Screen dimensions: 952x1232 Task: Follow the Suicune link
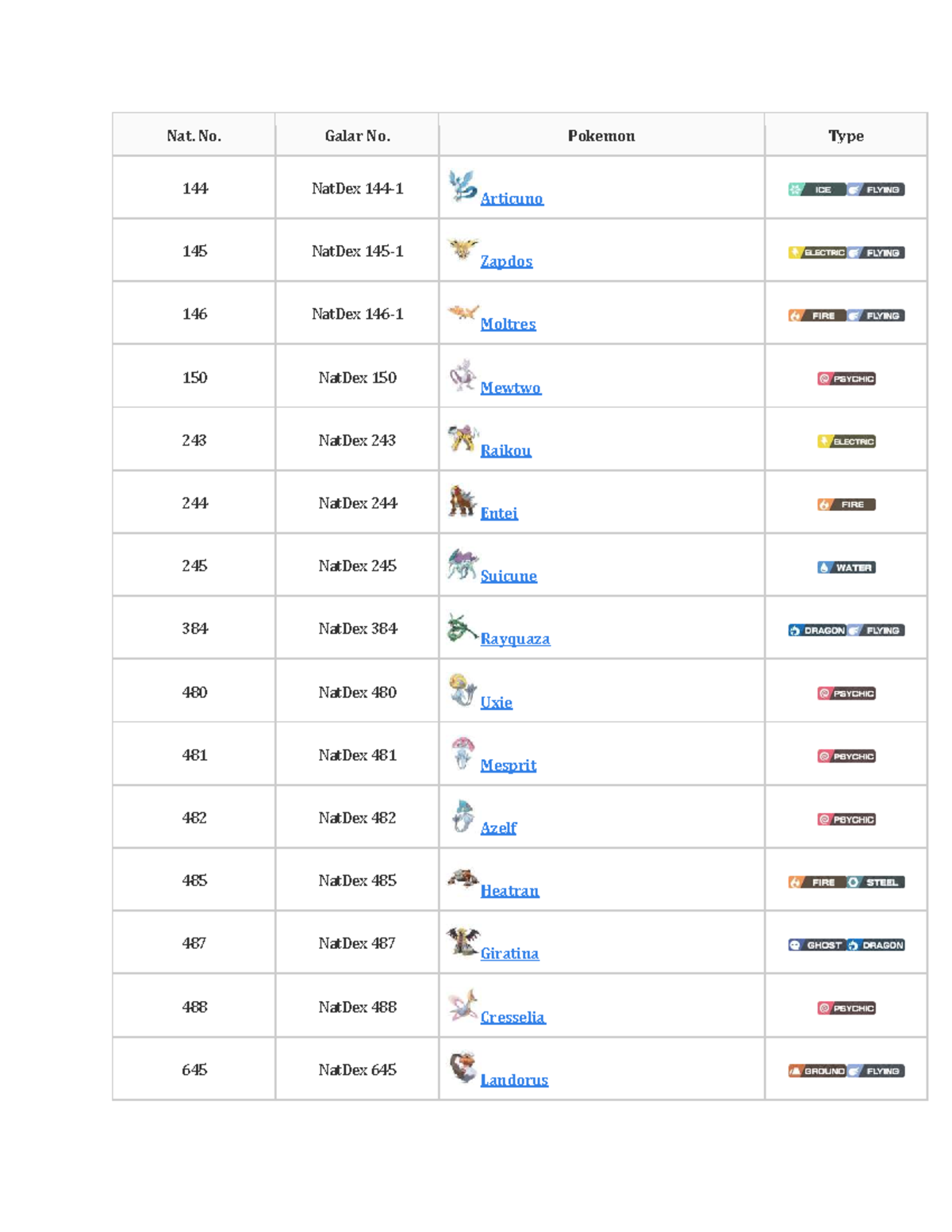pos(509,575)
